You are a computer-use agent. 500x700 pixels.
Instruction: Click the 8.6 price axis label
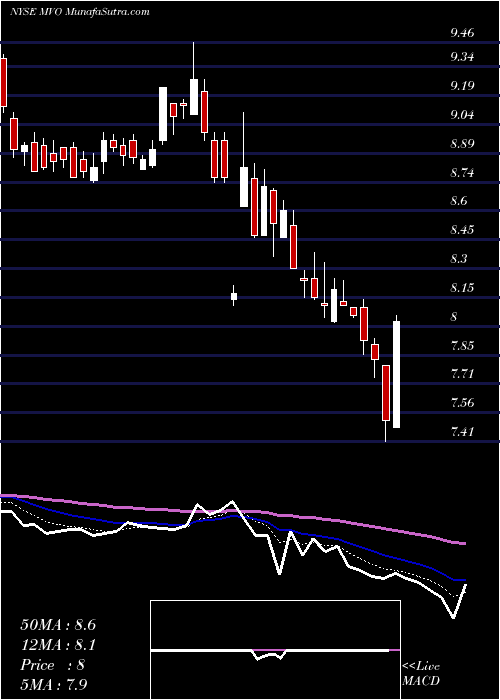point(459,201)
